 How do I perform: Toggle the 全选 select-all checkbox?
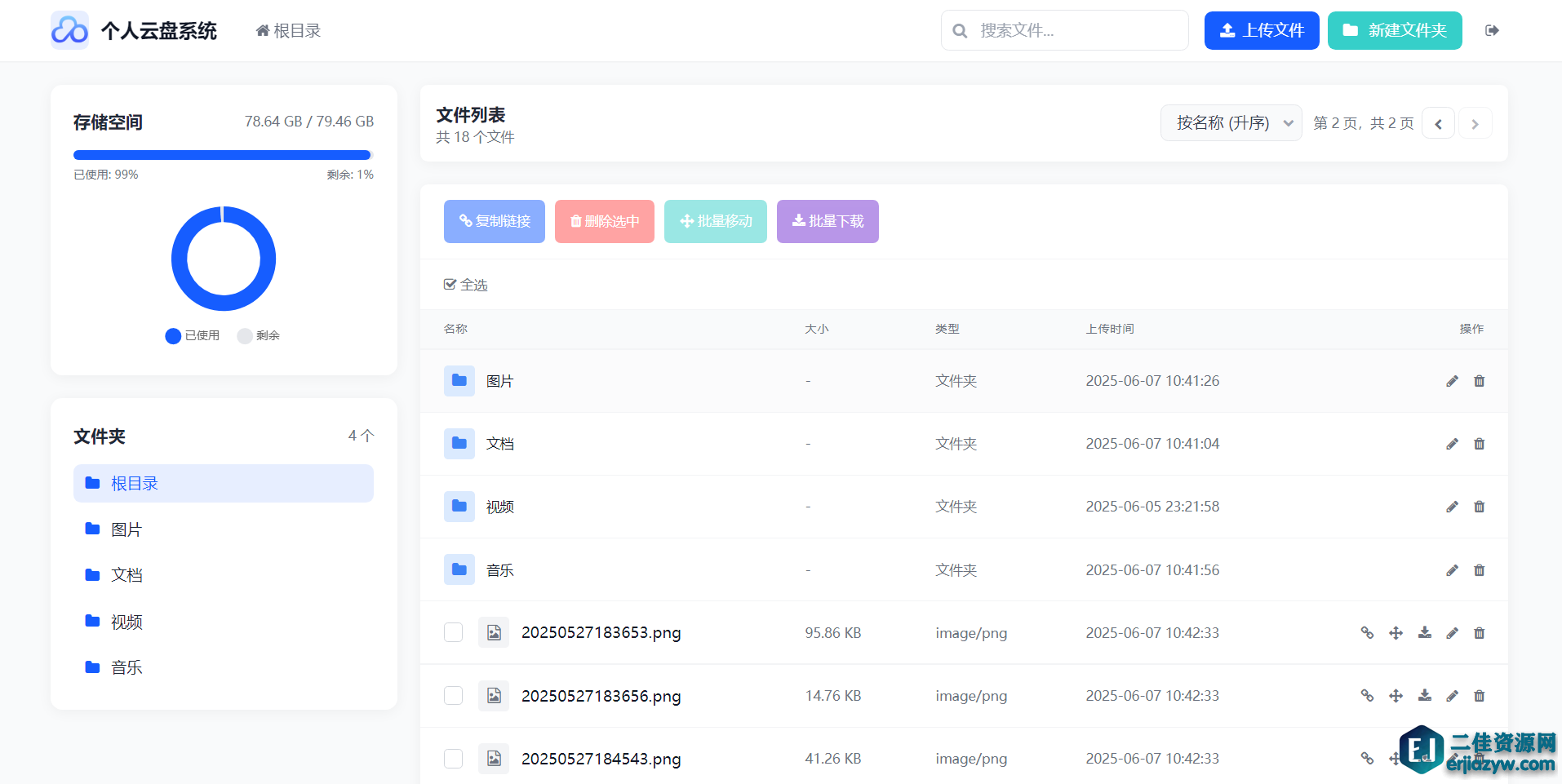[x=450, y=285]
